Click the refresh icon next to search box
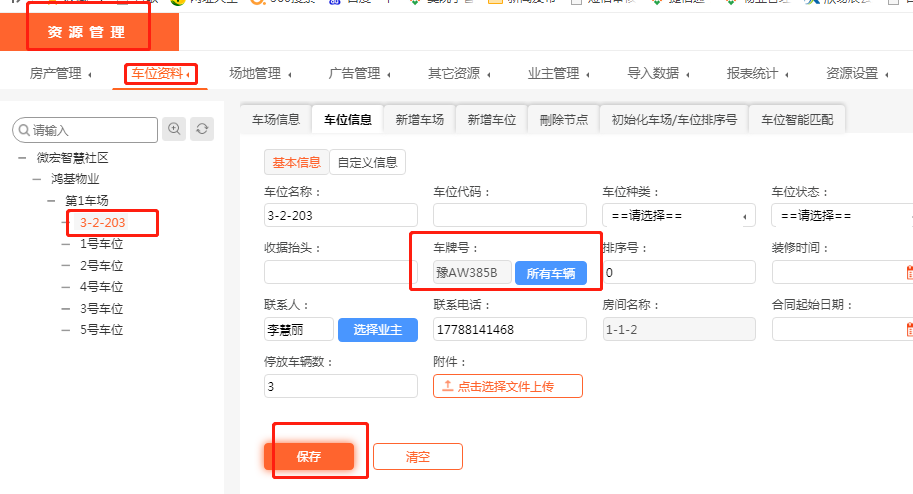Viewport: 913px width, 494px height. 203,129
